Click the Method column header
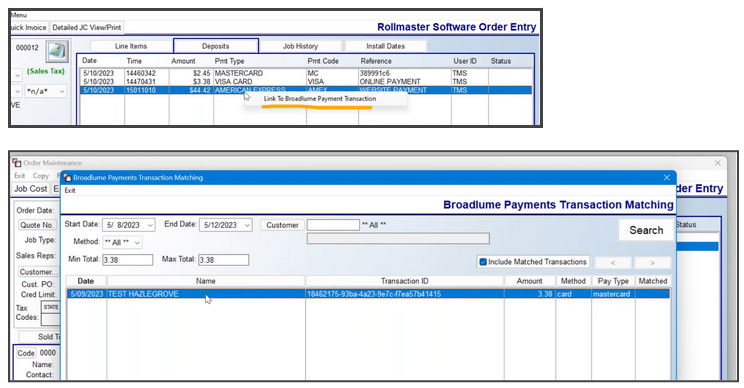The image size is (744, 388). (573, 281)
